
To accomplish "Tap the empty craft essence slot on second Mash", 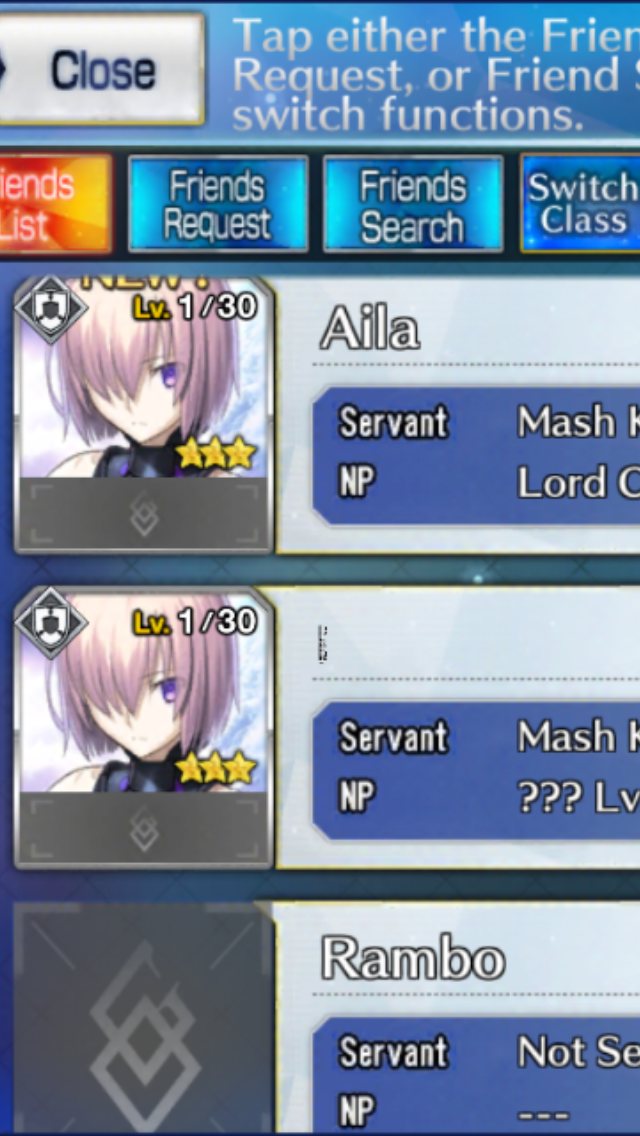I will pos(144,829).
